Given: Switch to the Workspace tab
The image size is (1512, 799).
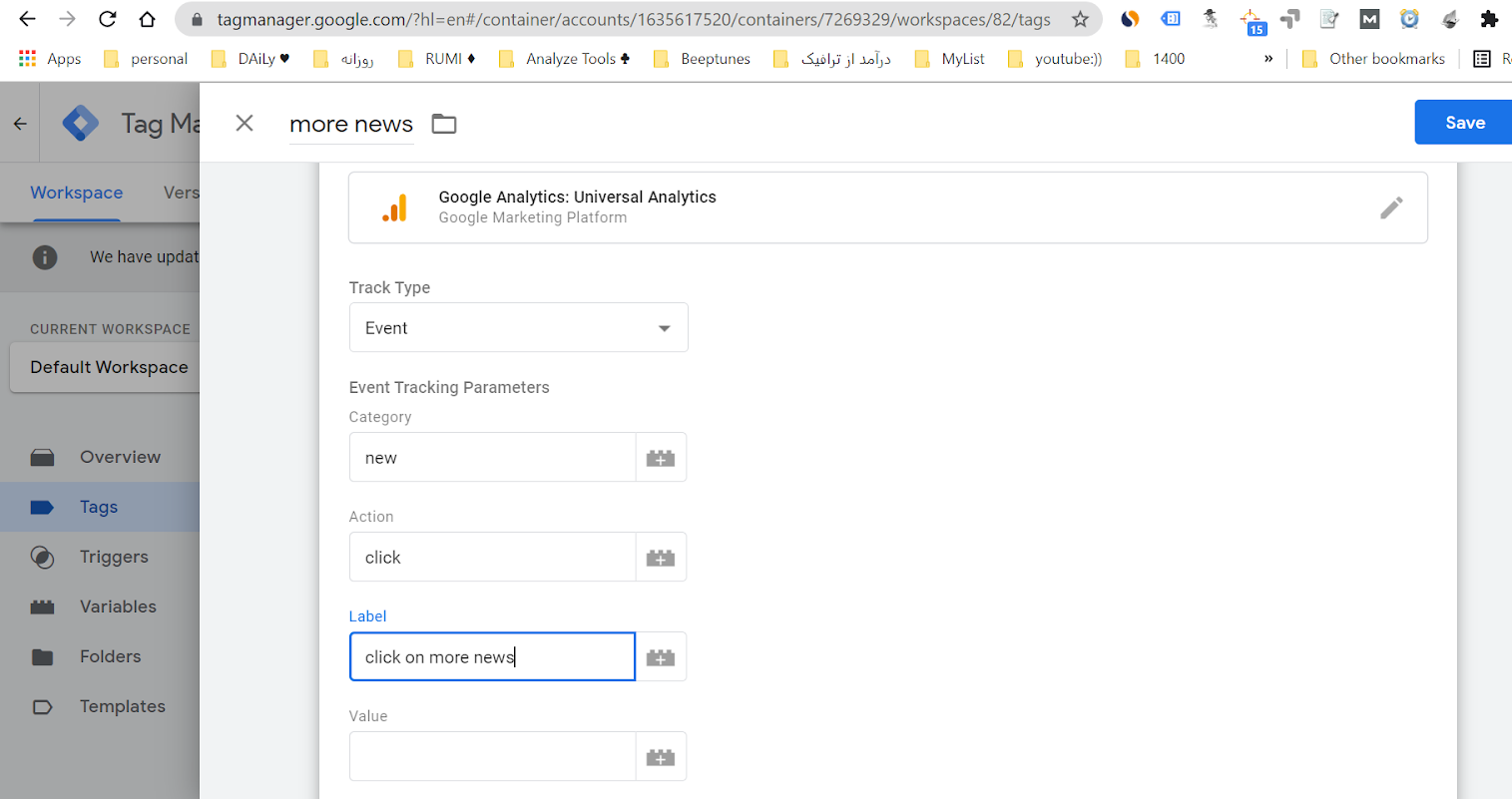Looking at the screenshot, I should (x=77, y=193).
